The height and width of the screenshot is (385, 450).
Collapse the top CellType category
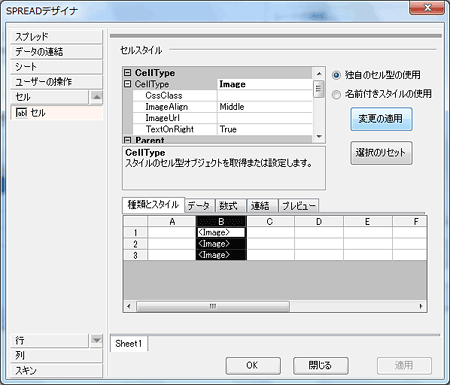tap(127, 72)
